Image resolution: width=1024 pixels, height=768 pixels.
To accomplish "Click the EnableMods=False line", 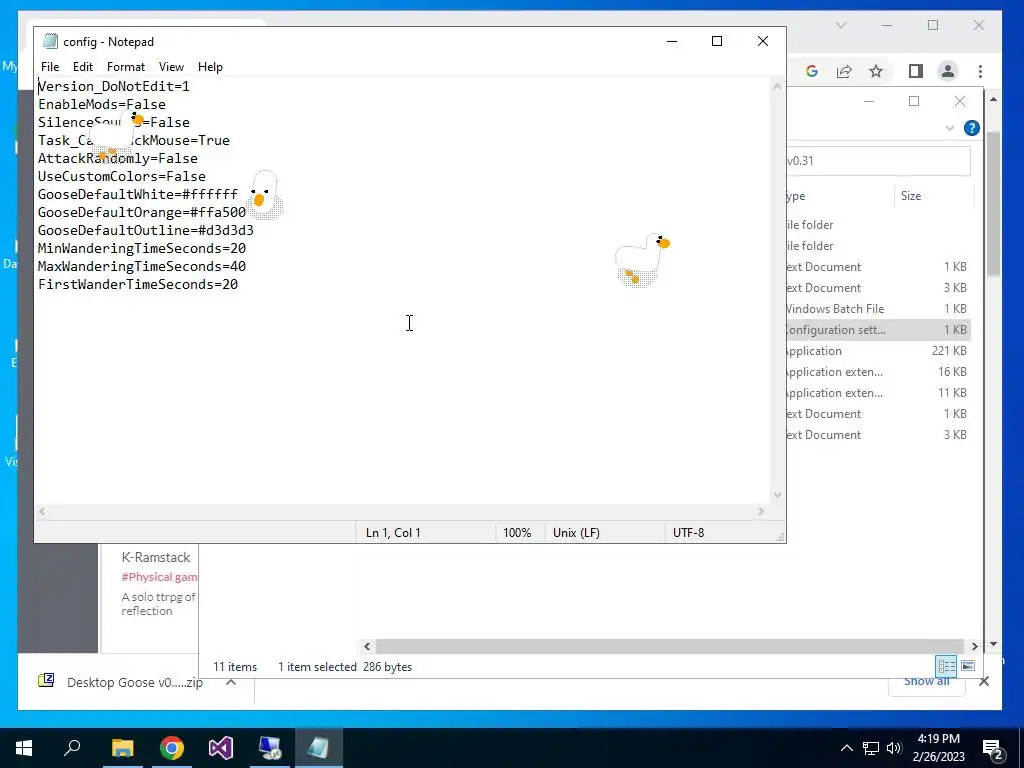I will 102,104.
